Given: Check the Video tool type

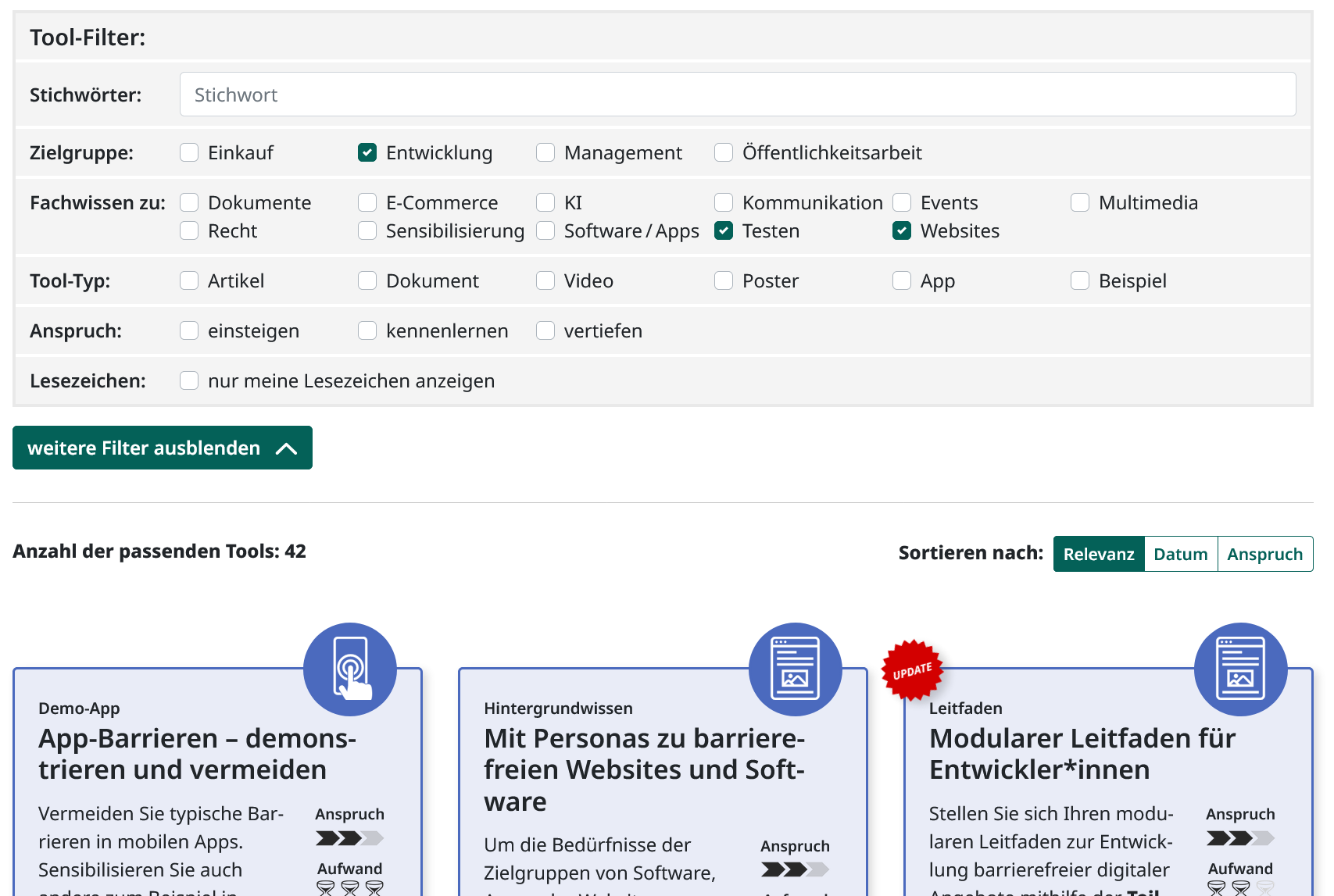Looking at the screenshot, I should 545,280.
